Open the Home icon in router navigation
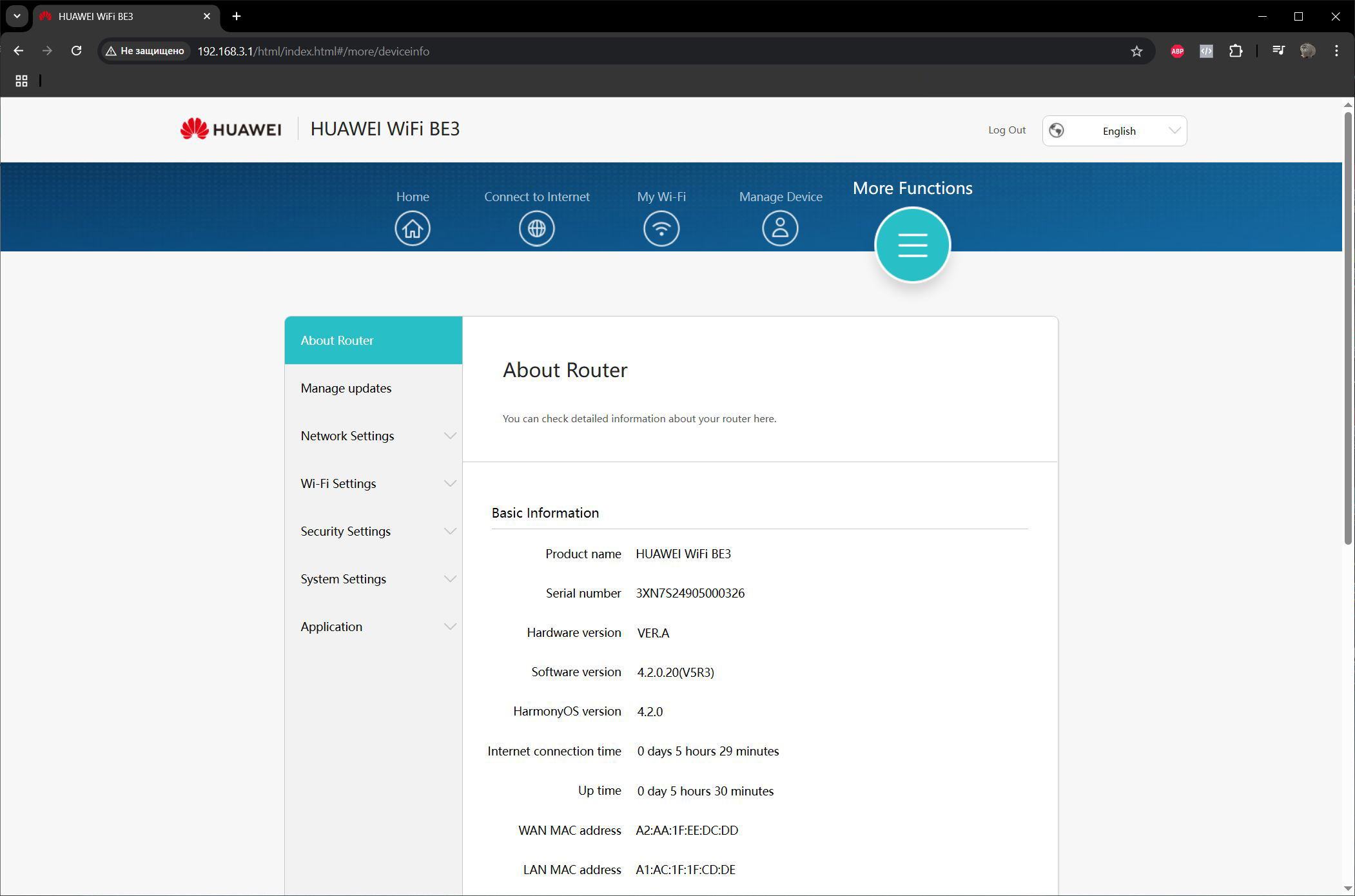 pyautogui.click(x=413, y=228)
